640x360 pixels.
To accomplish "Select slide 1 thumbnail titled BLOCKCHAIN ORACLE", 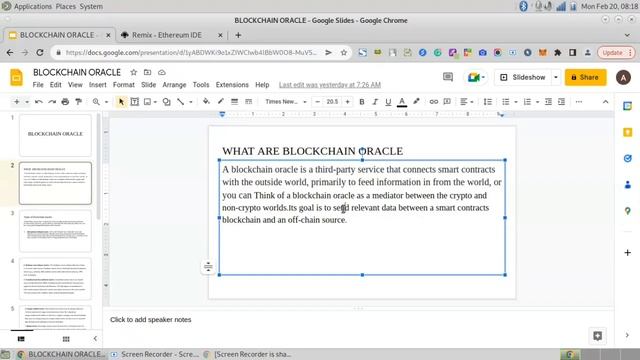I will click(x=55, y=135).
